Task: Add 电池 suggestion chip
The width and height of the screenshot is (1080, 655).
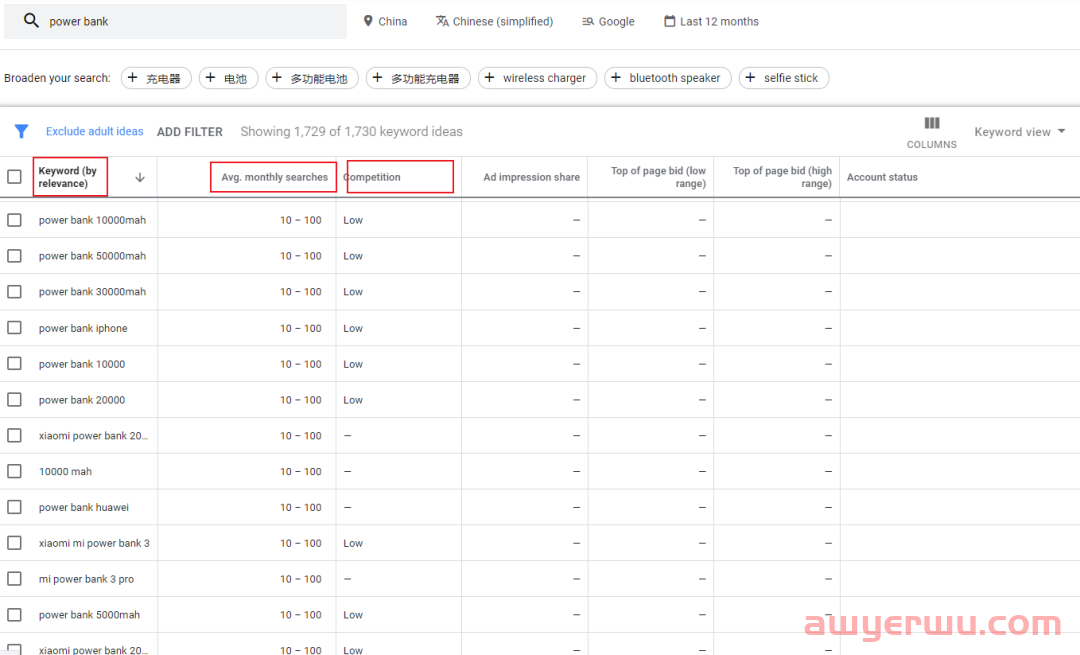Action: (x=228, y=78)
